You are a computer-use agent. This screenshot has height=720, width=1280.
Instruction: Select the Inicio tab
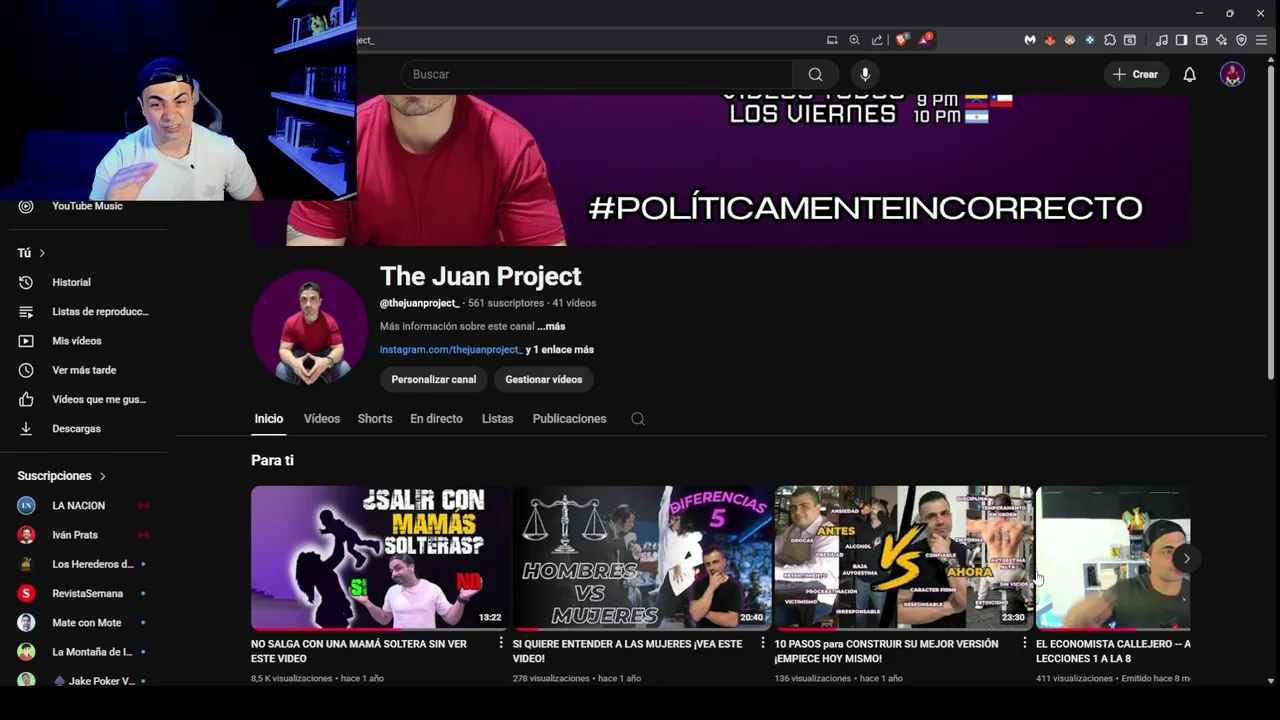click(x=269, y=419)
